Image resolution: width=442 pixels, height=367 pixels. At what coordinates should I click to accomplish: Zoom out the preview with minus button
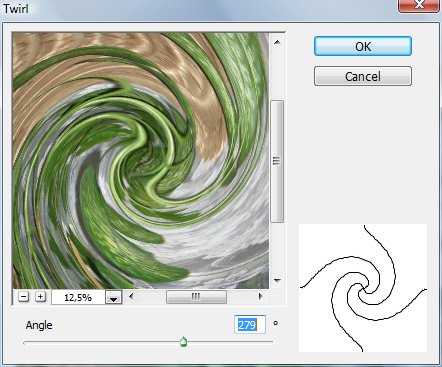[x=23, y=296]
